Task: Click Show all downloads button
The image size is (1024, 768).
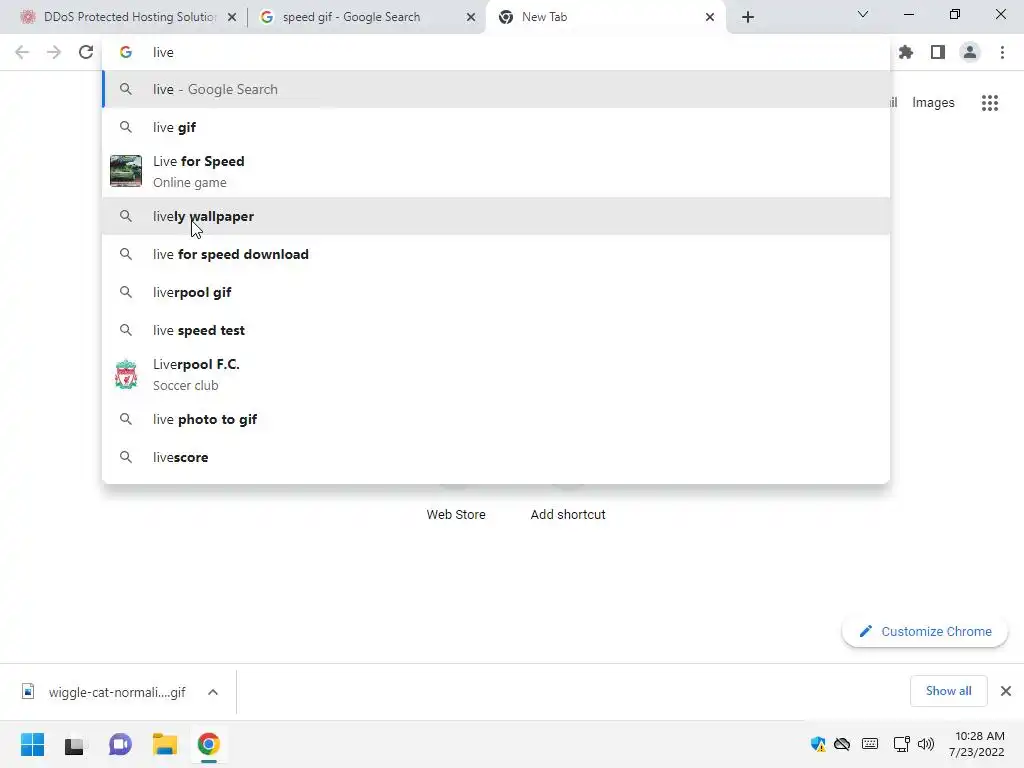Action: click(x=948, y=691)
